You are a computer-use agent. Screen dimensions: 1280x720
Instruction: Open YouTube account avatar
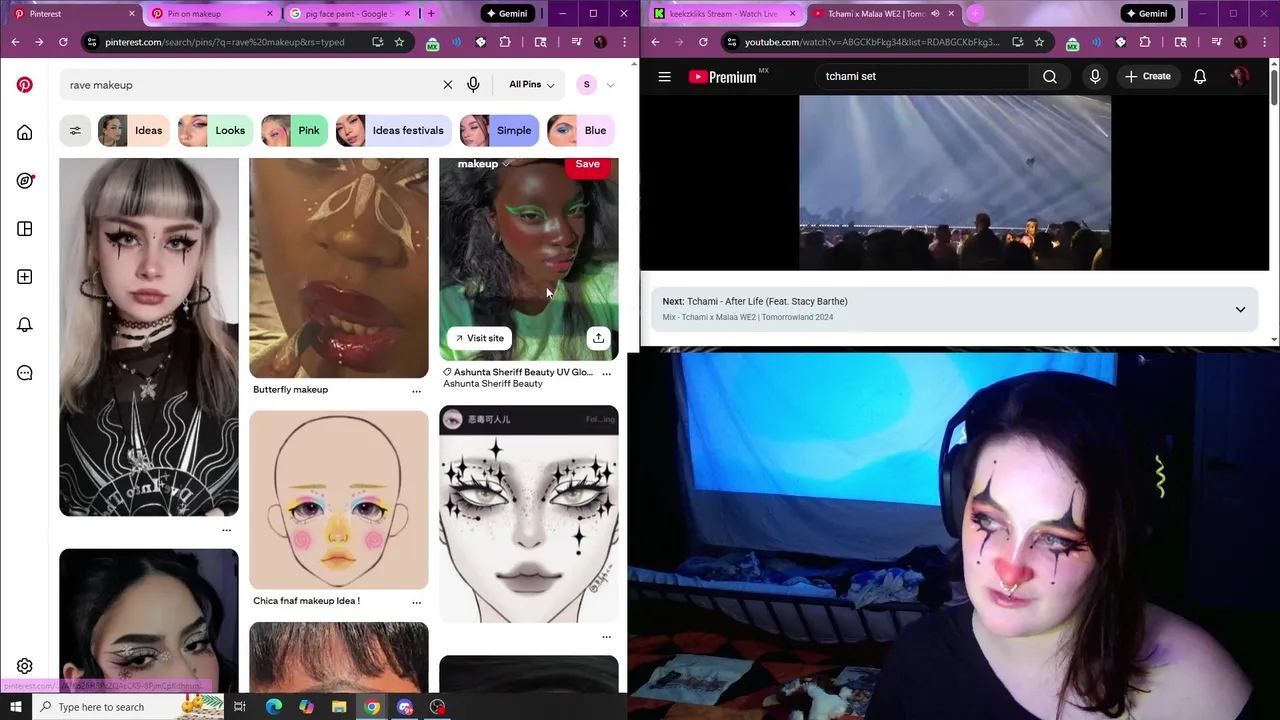click(1239, 76)
